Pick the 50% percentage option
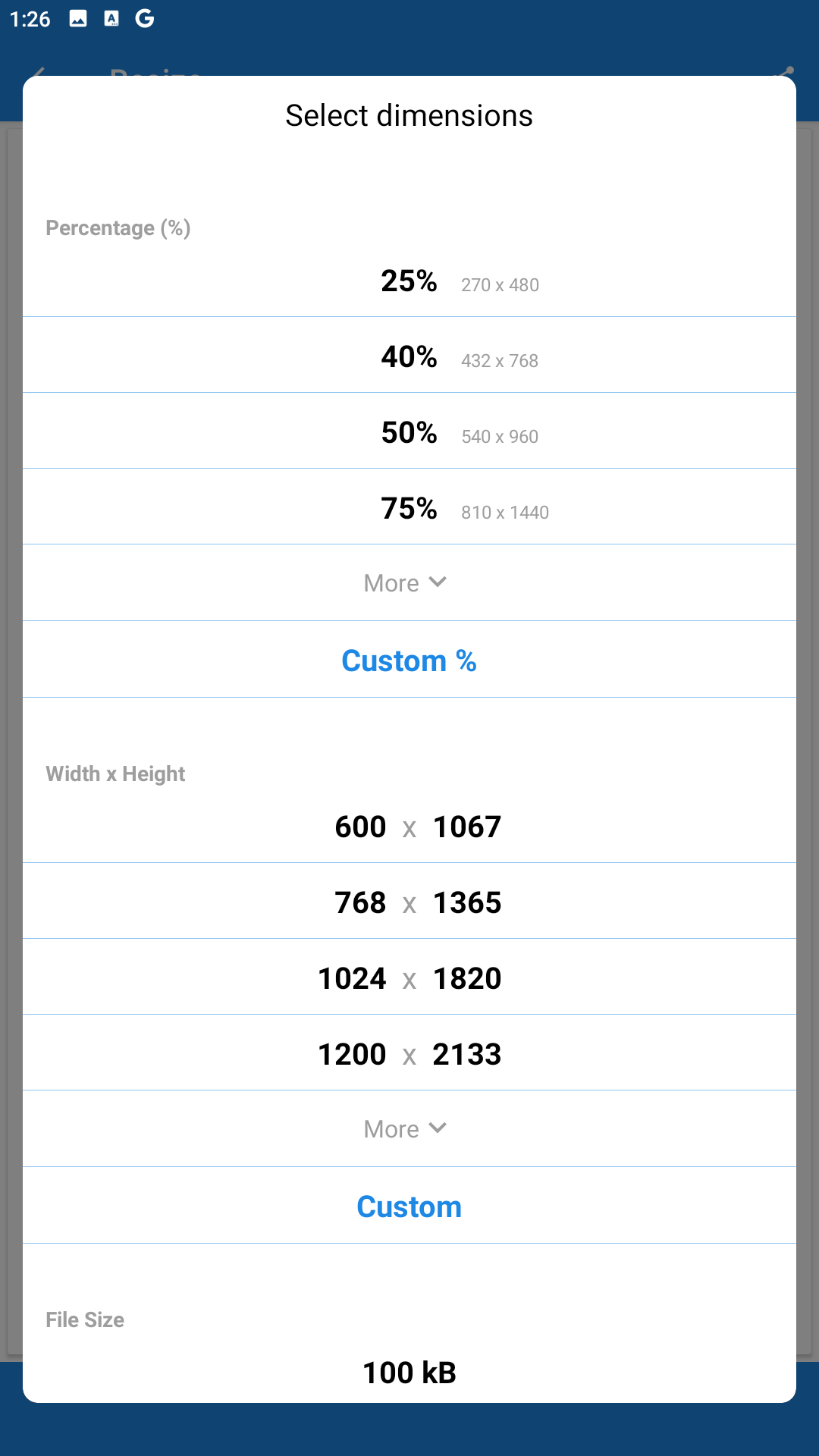 coord(409,433)
